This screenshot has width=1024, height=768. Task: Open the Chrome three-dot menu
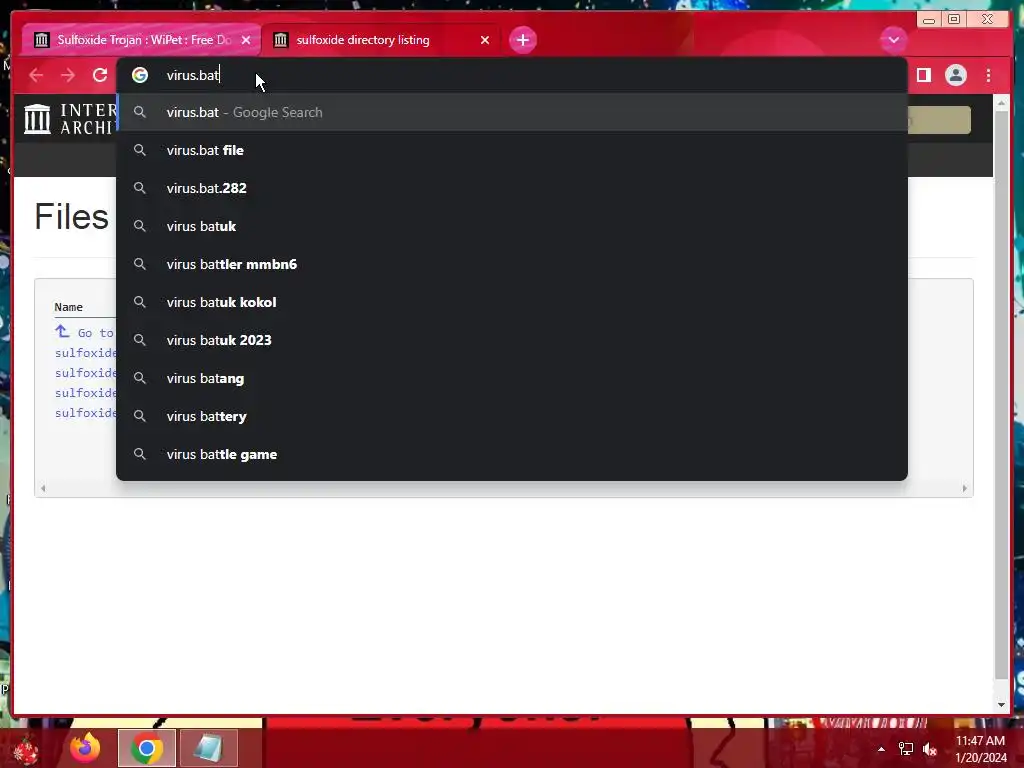point(988,75)
